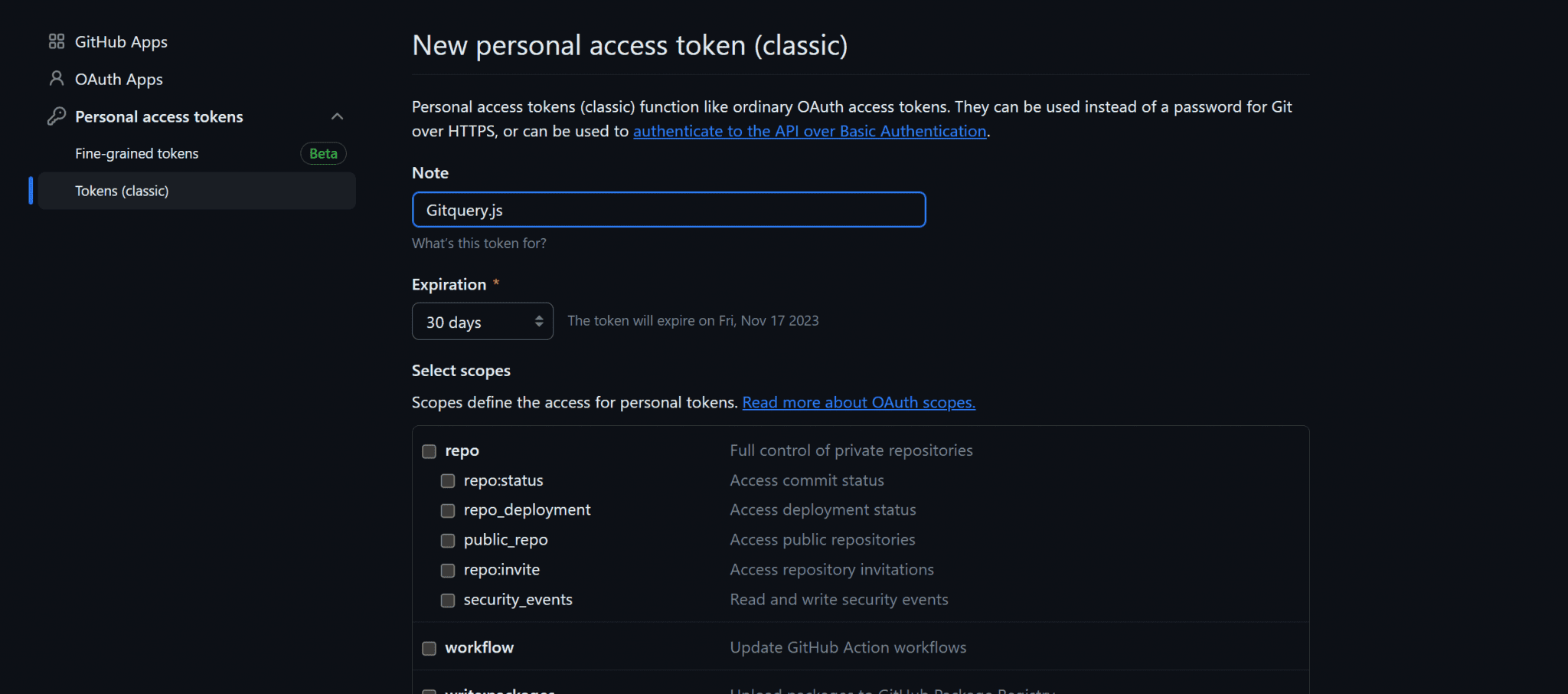Switch to Fine-grained tokens
1568x694 pixels.
point(136,153)
